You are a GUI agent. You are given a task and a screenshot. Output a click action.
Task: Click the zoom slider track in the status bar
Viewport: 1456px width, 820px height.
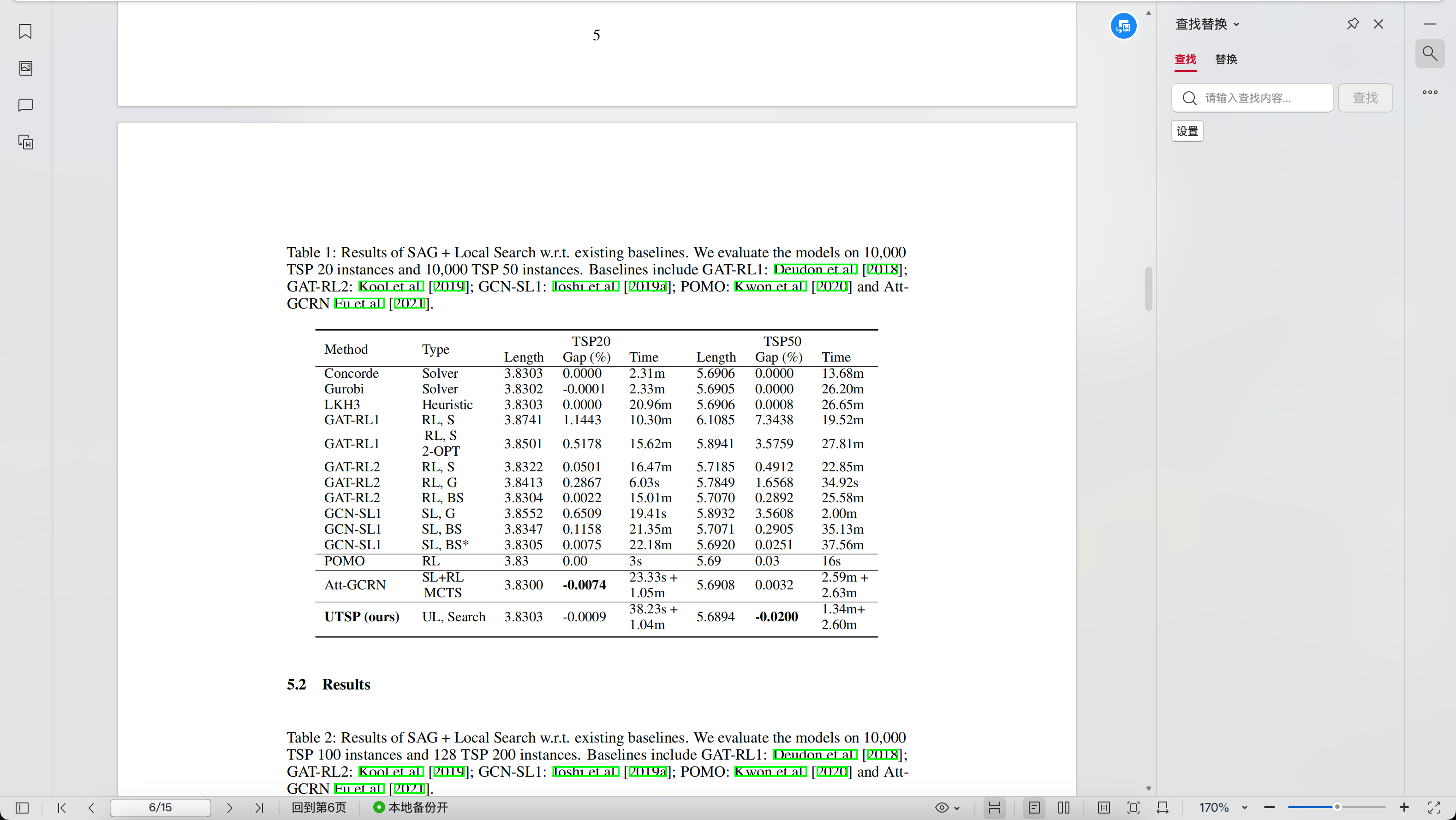[1336, 807]
